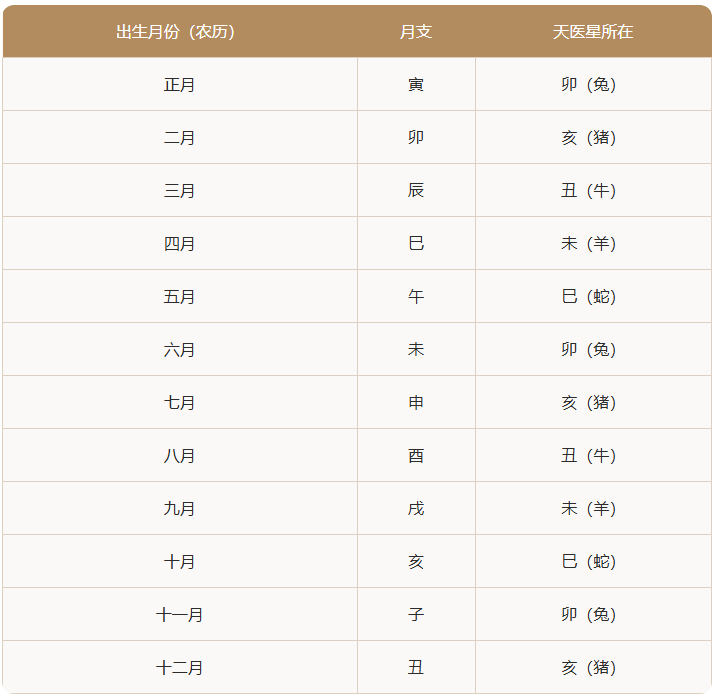Click the 二月 row label
718x698 pixels.
click(x=180, y=138)
